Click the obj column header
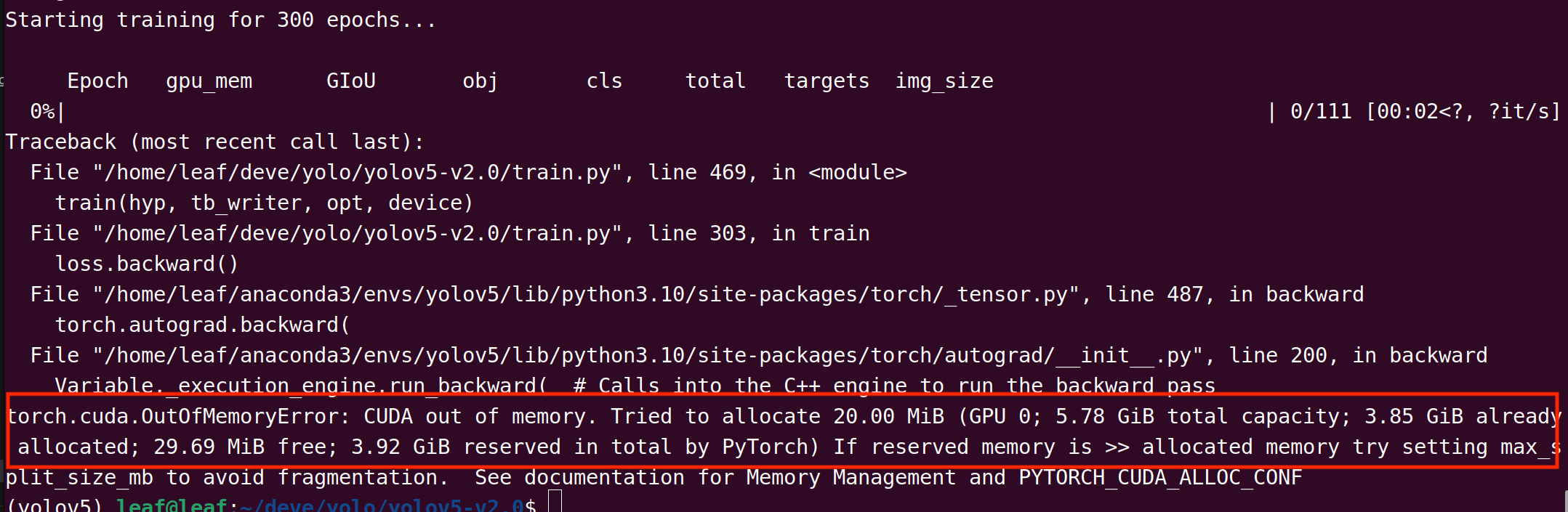 (480, 81)
